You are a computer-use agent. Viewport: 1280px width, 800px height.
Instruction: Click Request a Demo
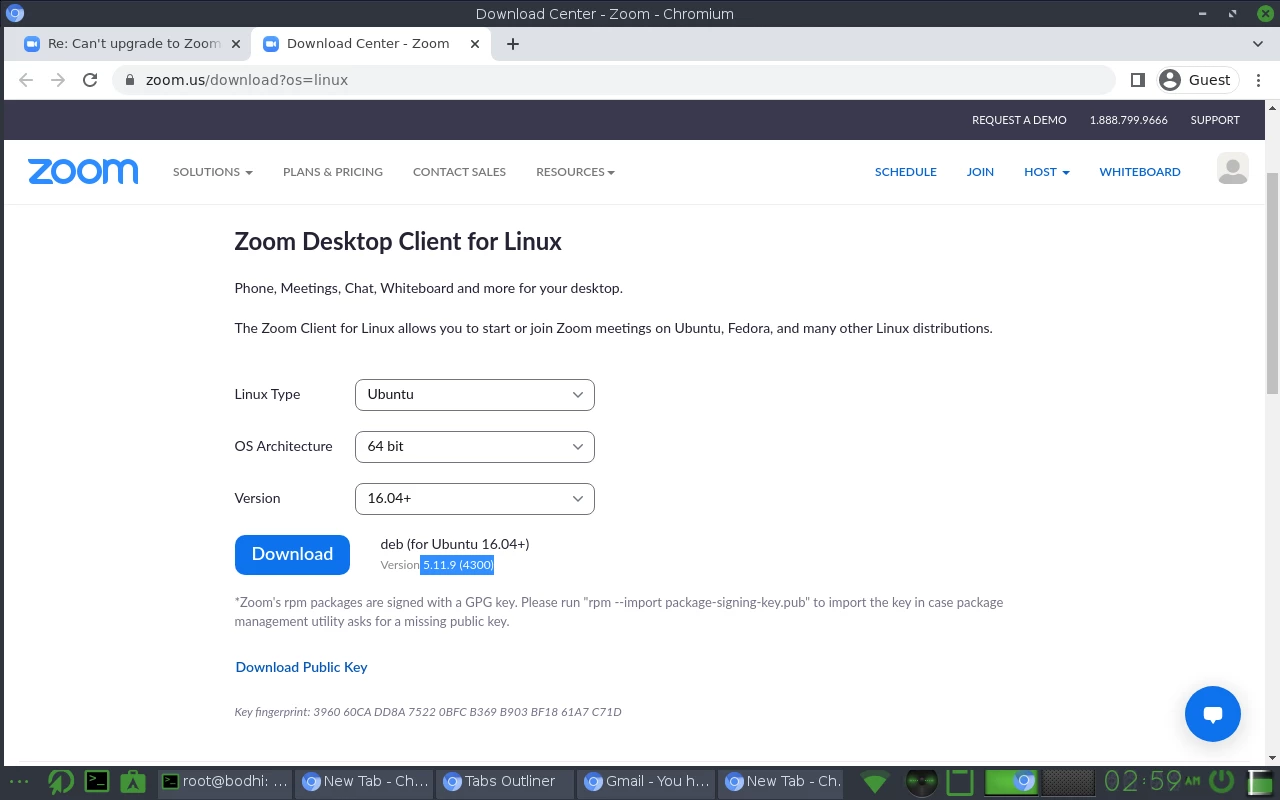pos(1019,120)
